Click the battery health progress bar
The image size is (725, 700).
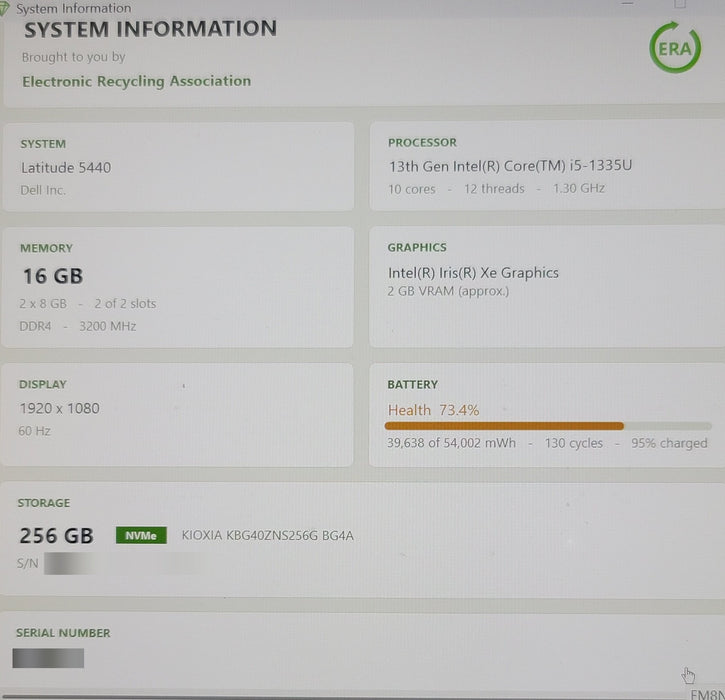tap(547, 426)
